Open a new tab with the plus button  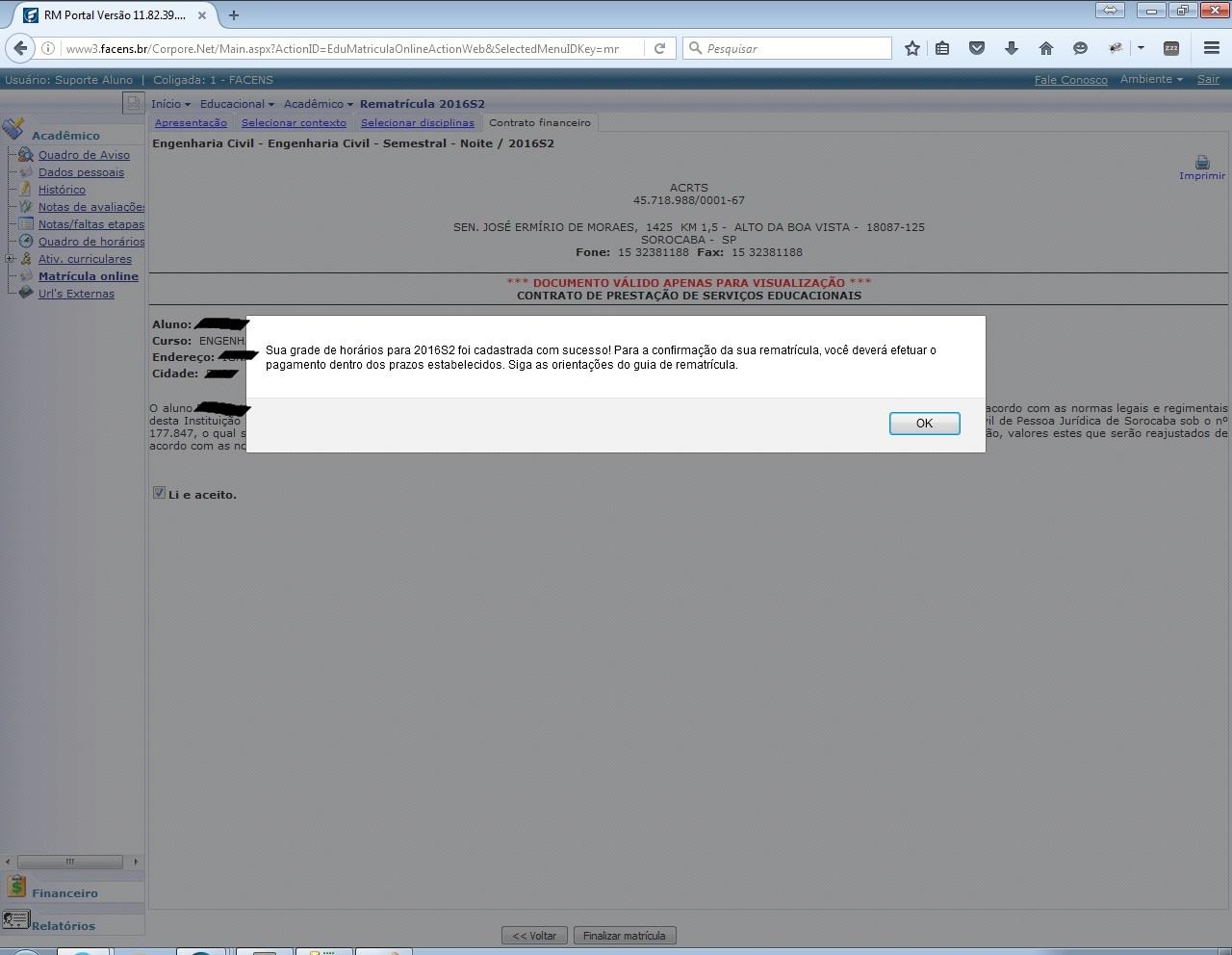click(x=234, y=14)
